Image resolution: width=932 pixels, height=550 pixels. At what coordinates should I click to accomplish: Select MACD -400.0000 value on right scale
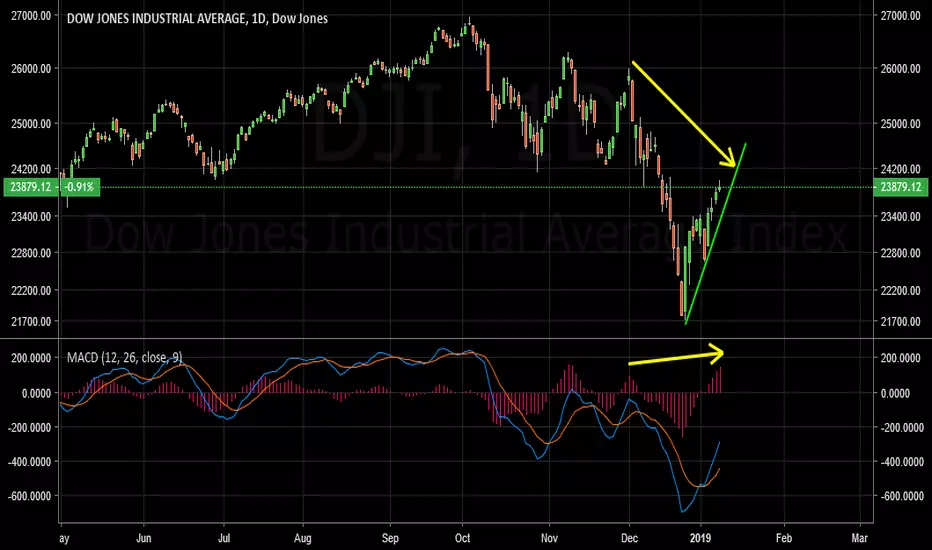(902, 461)
